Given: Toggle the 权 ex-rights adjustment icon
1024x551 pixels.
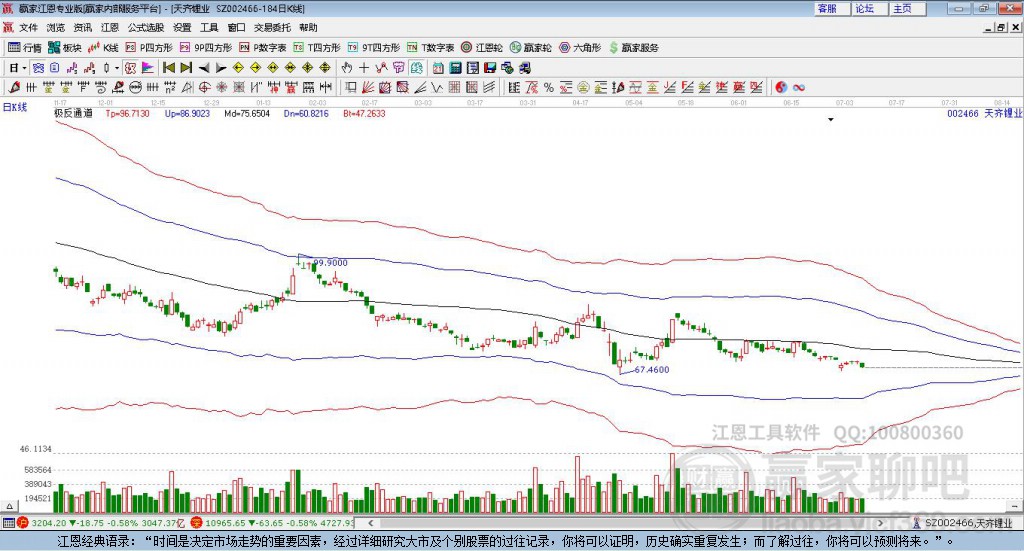Looking at the screenshot, I should coord(131,68).
